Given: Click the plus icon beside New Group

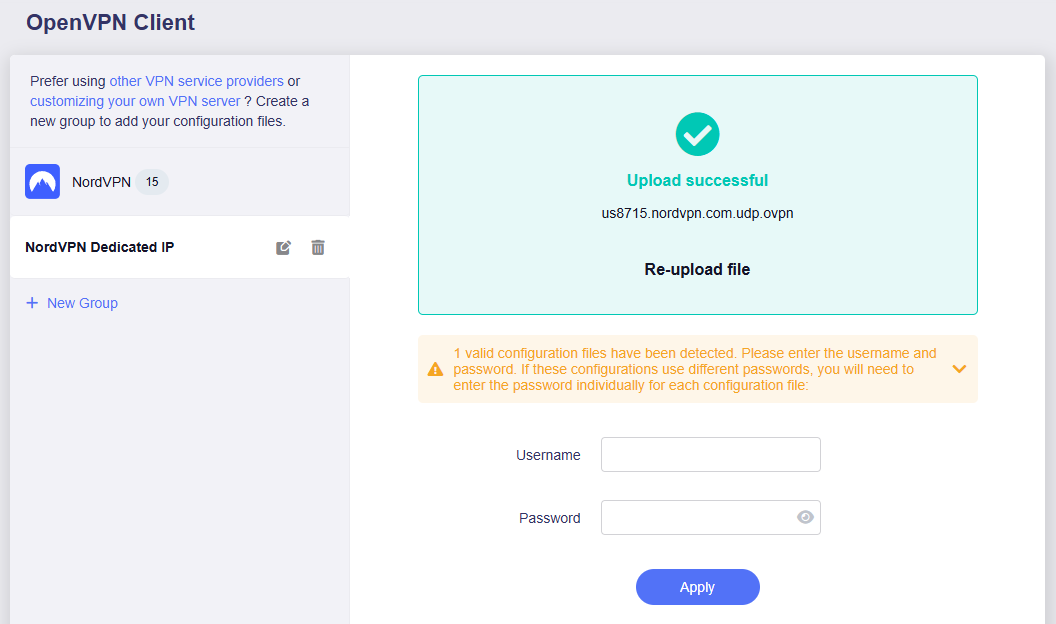Looking at the screenshot, I should tap(32, 303).
